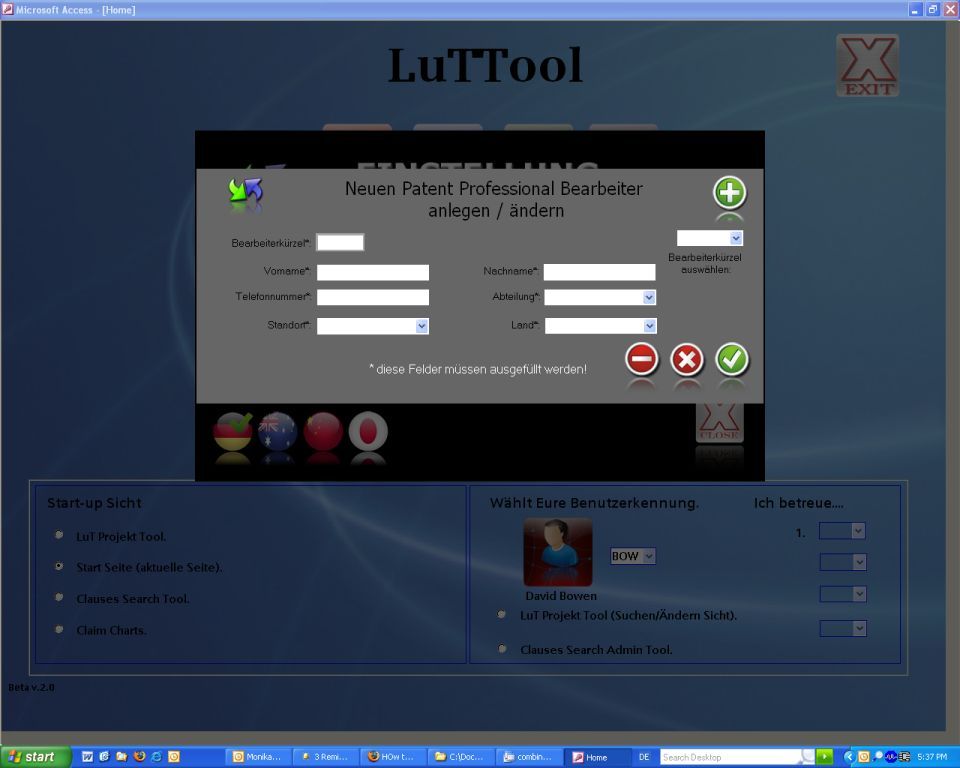Select the Chinese flag language icon
Viewport: 960px width, 768px height.
(x=323, y=432)
